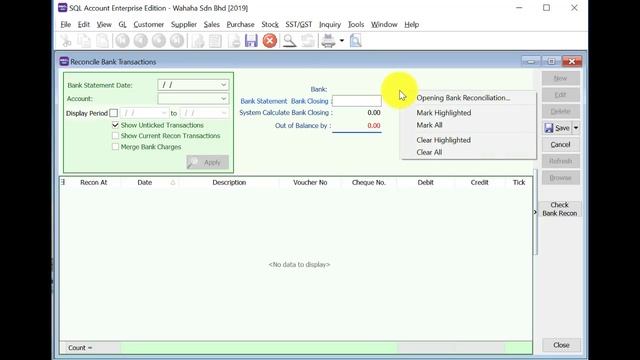Screen dimensions: 640x360
Task: Open the Account dropdown
Action: [223, 99]
